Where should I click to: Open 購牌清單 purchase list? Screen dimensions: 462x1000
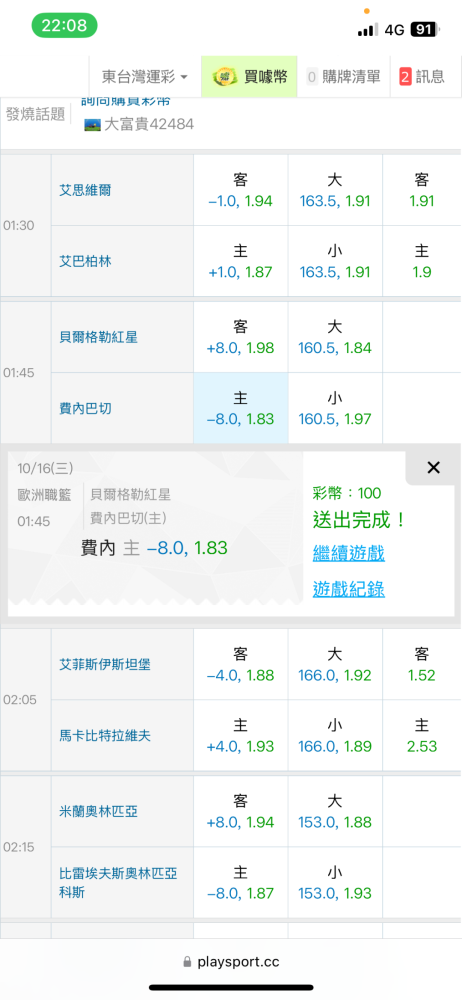pyautogui.click(x=343, y=77)
